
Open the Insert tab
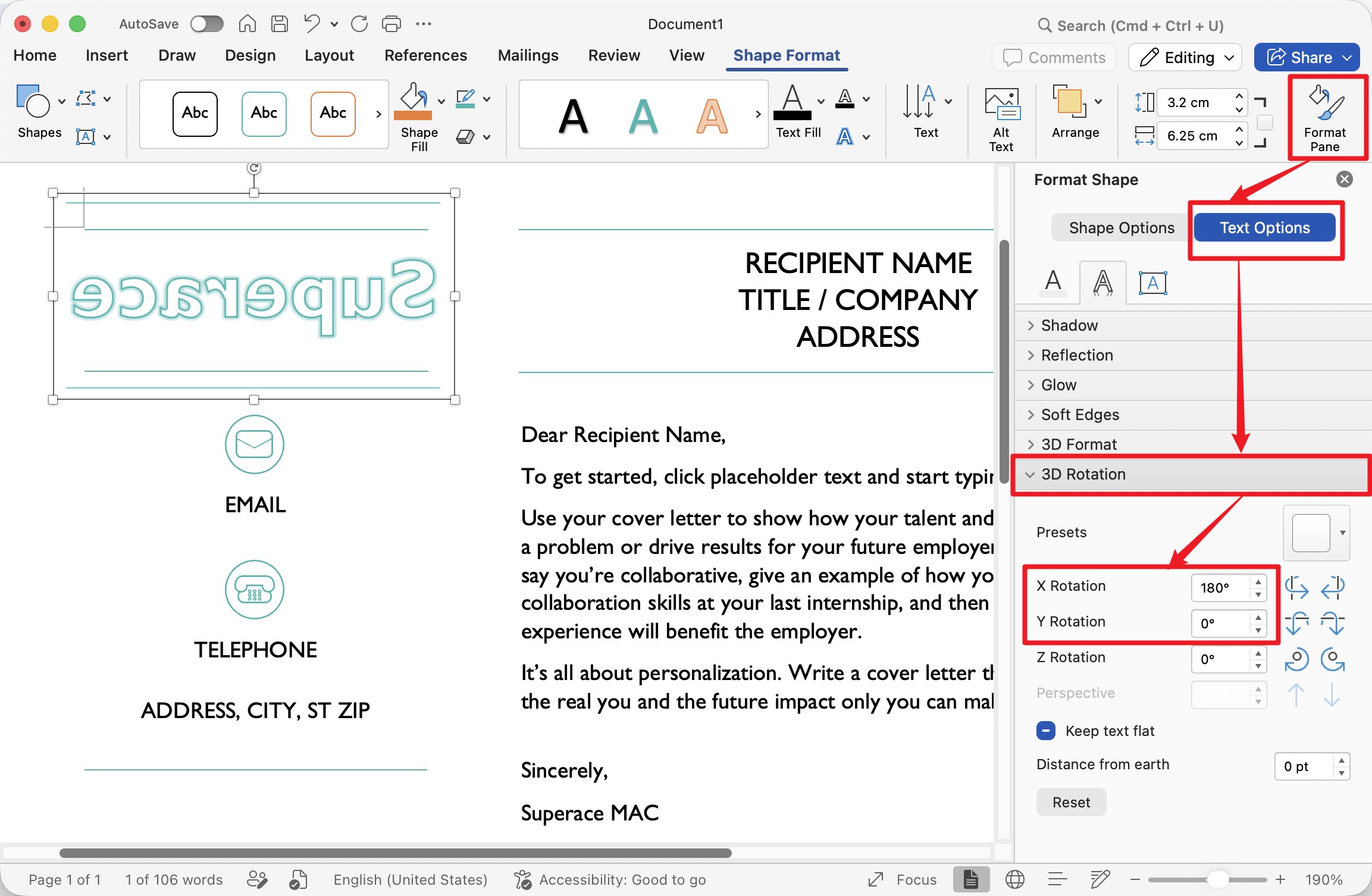(106, 55)
